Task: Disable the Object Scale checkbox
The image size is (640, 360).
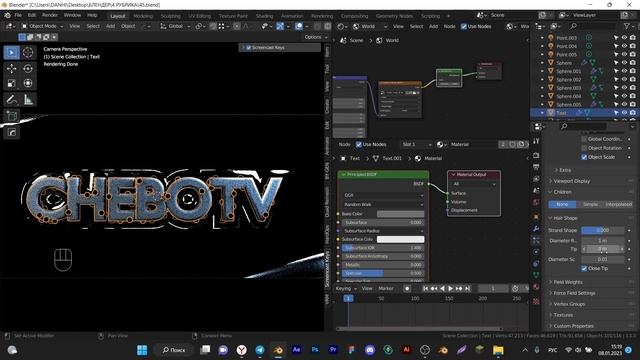Action: (584, 157)
